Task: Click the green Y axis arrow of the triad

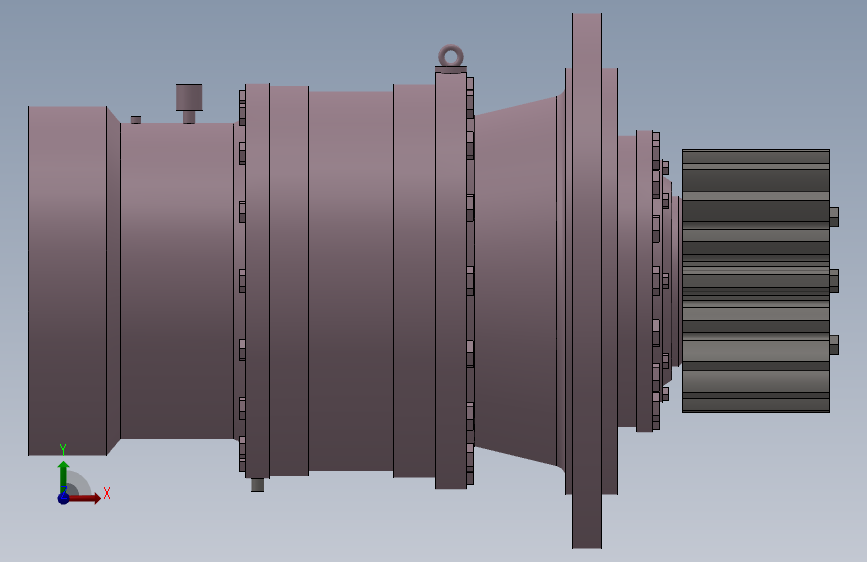Action: tap(64, 476)
